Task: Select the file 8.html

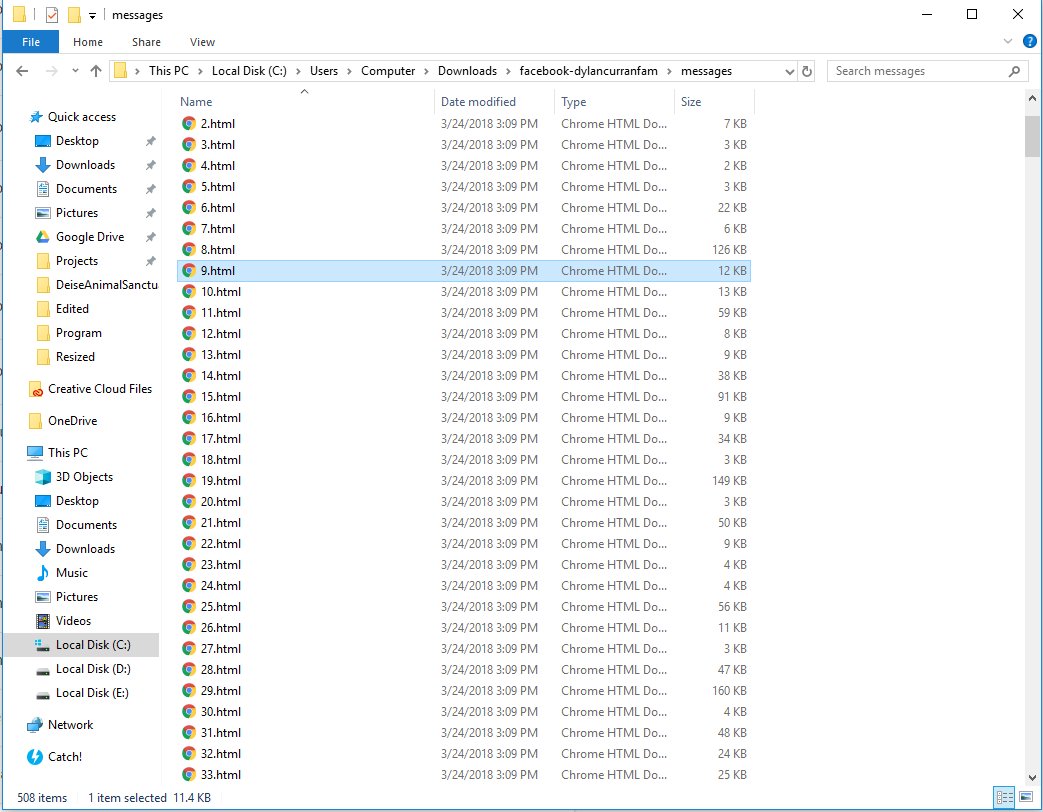Action: pyautogui.click(x=464, y=250)
